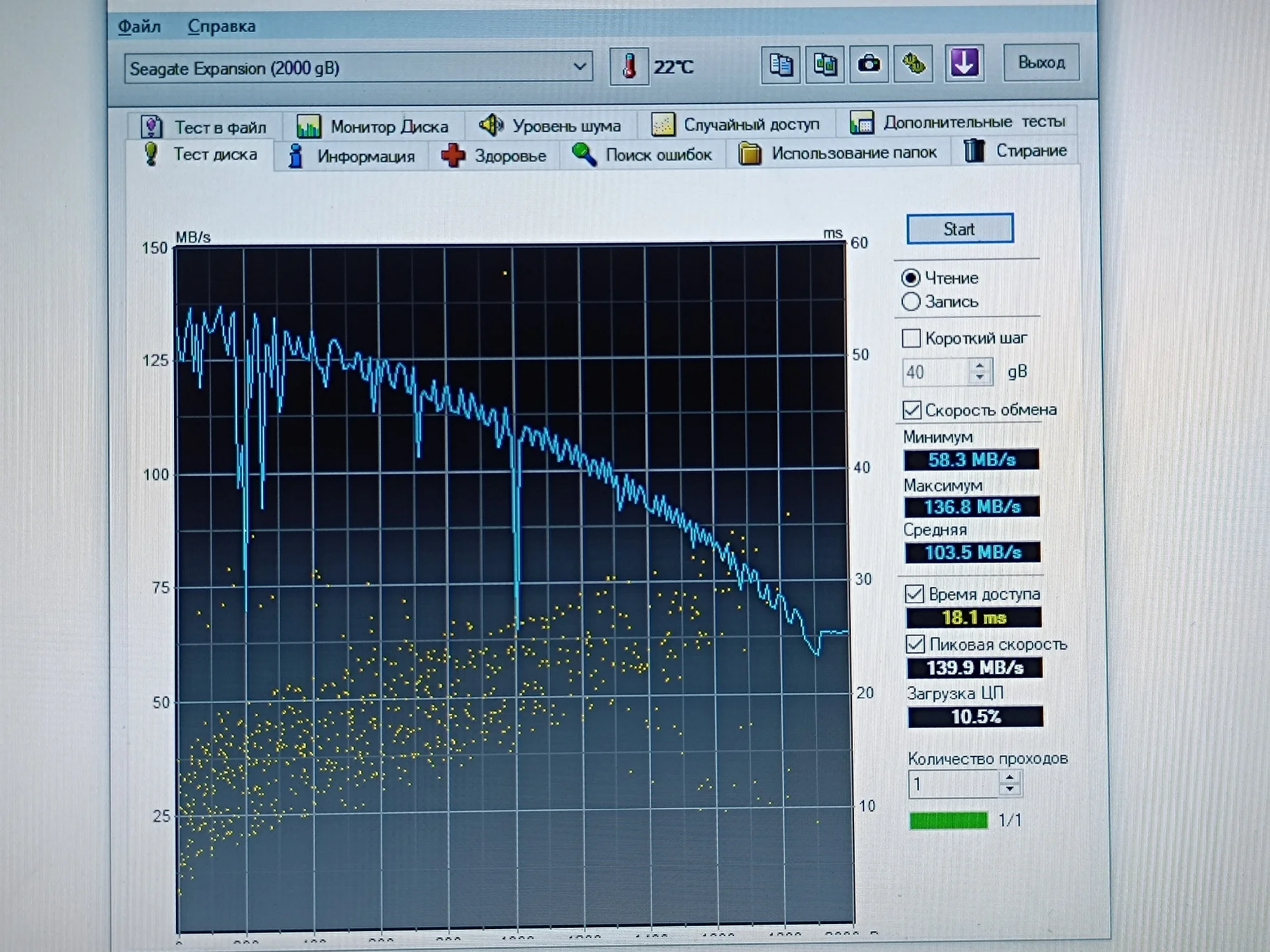Open the Здоровье tab with red cross
The image size is (1270, 952).
click(495, 155)
